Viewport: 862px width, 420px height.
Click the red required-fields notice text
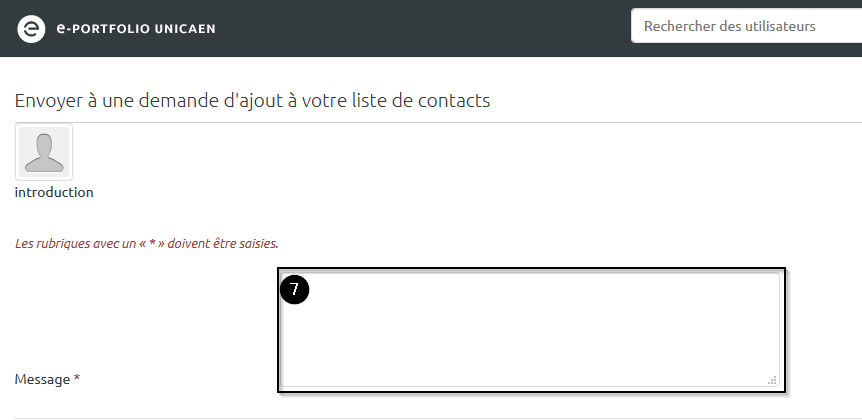[x=146, y=243]
